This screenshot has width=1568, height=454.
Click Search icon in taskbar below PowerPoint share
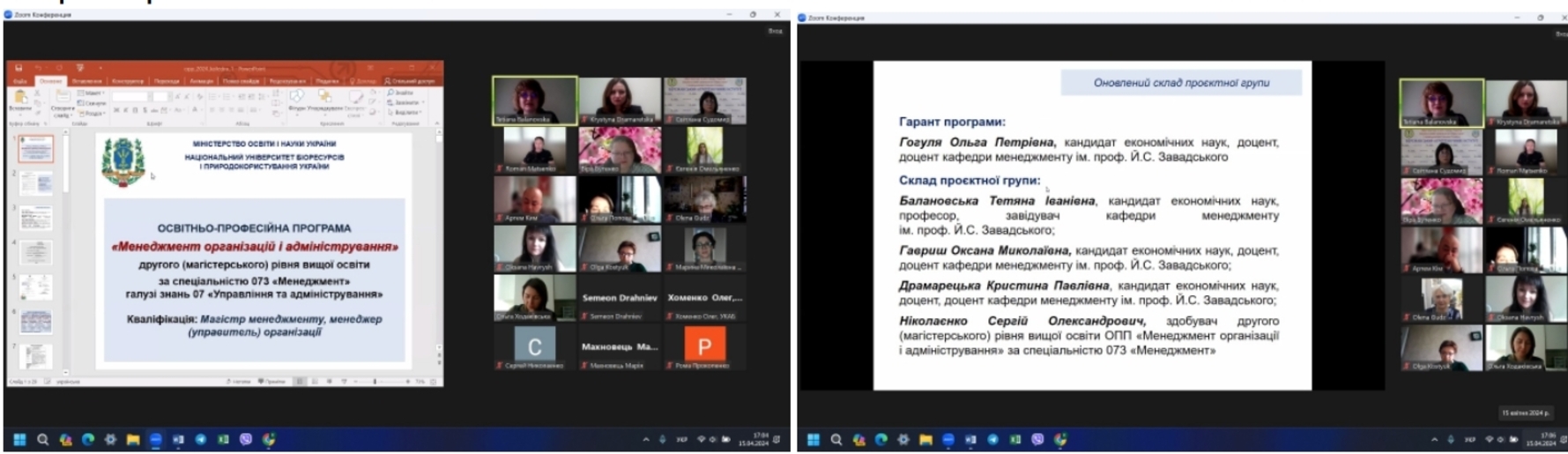click(x=42, y=439)
